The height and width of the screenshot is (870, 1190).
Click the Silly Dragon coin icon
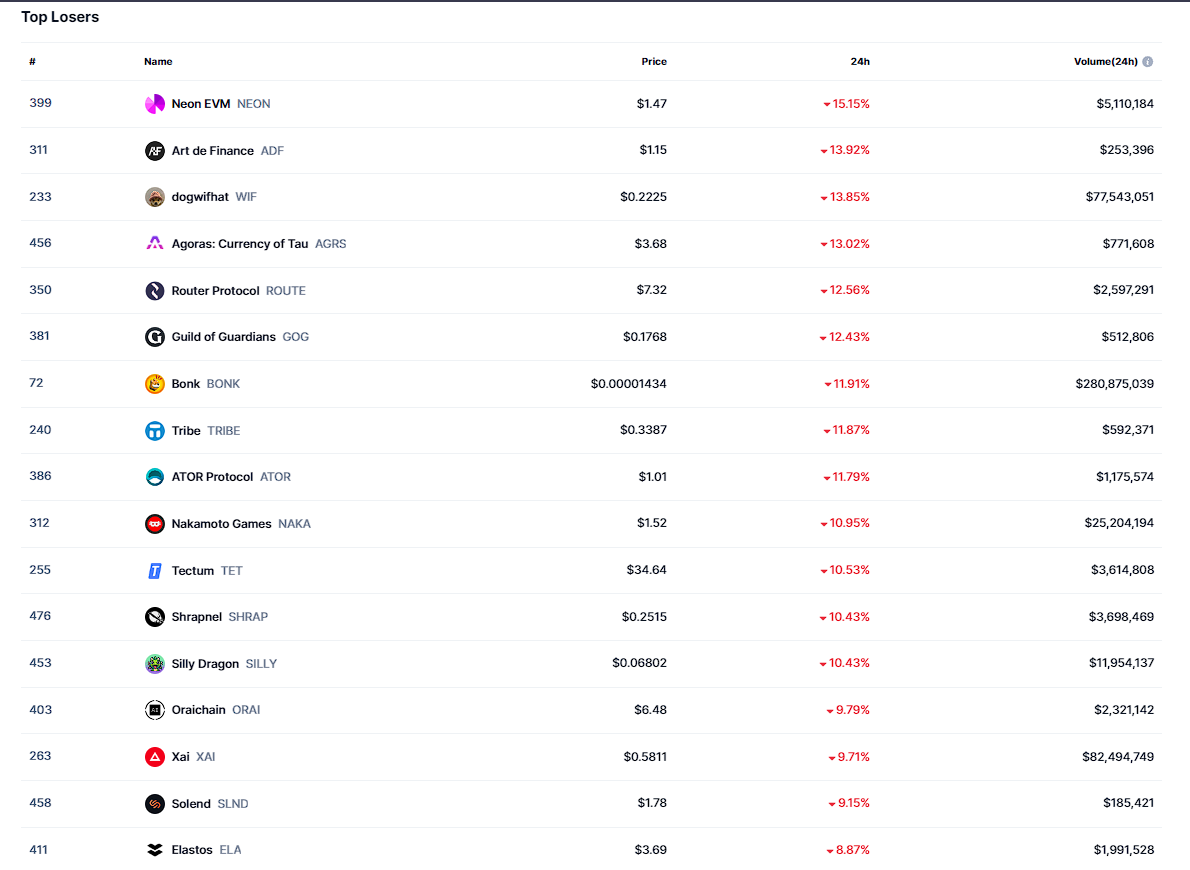point(155,664)
